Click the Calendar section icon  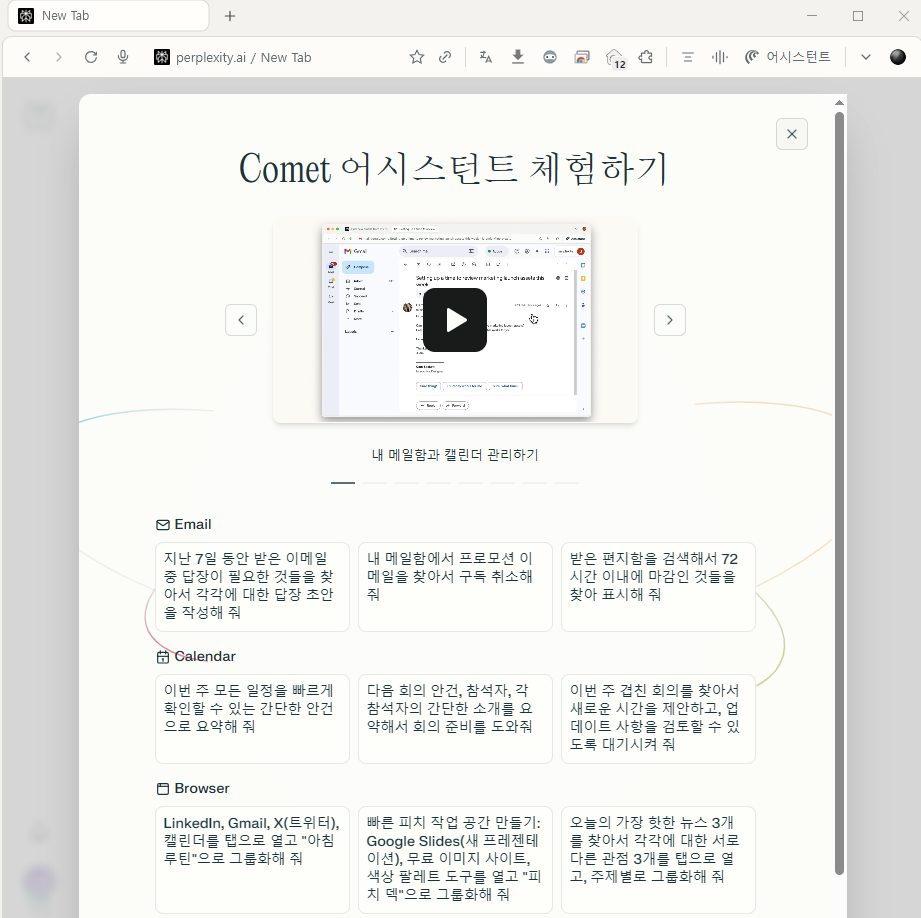tap(163, 657)
